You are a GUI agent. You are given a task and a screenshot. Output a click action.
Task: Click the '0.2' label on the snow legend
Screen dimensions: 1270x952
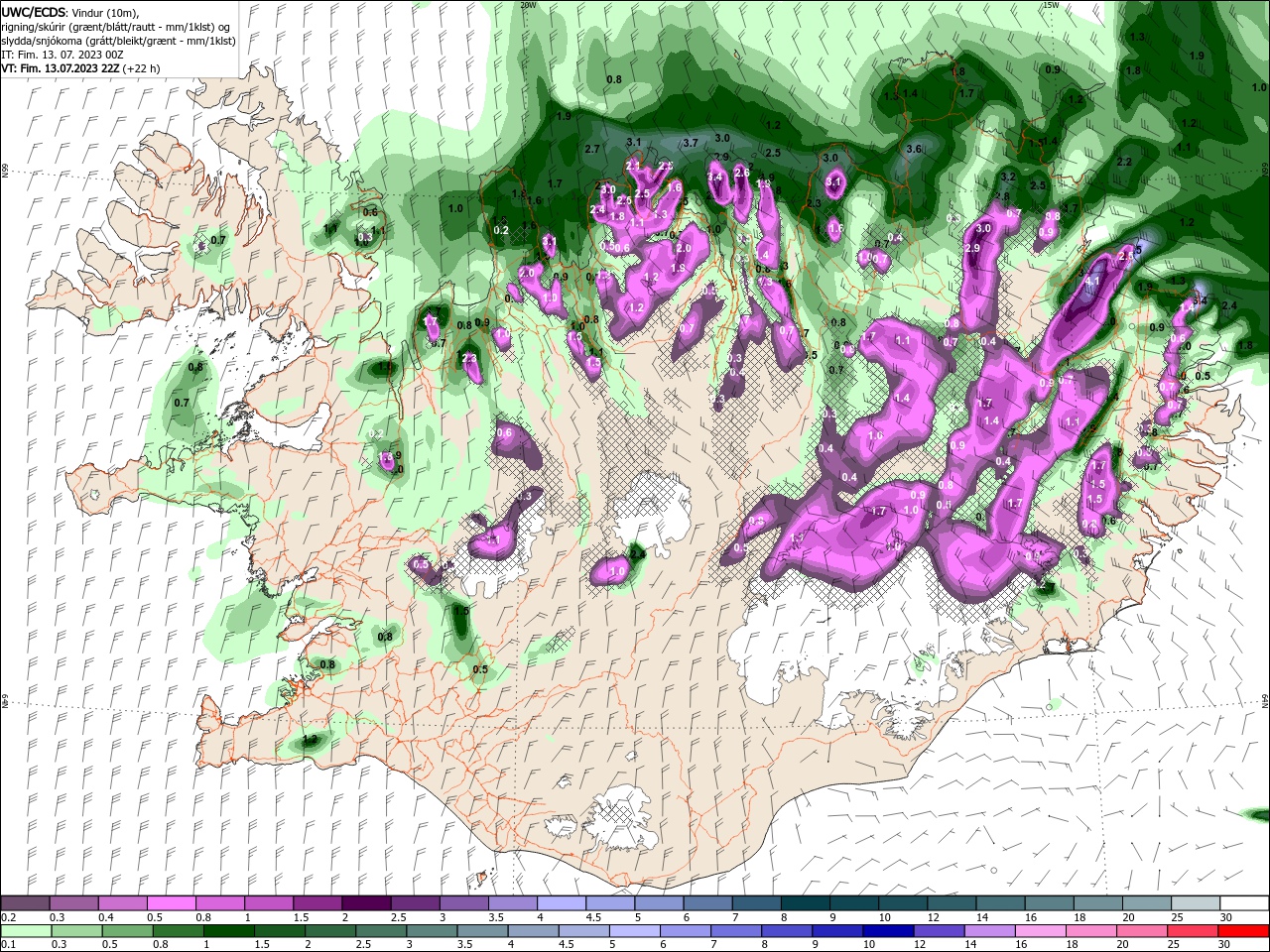point(8,917)
